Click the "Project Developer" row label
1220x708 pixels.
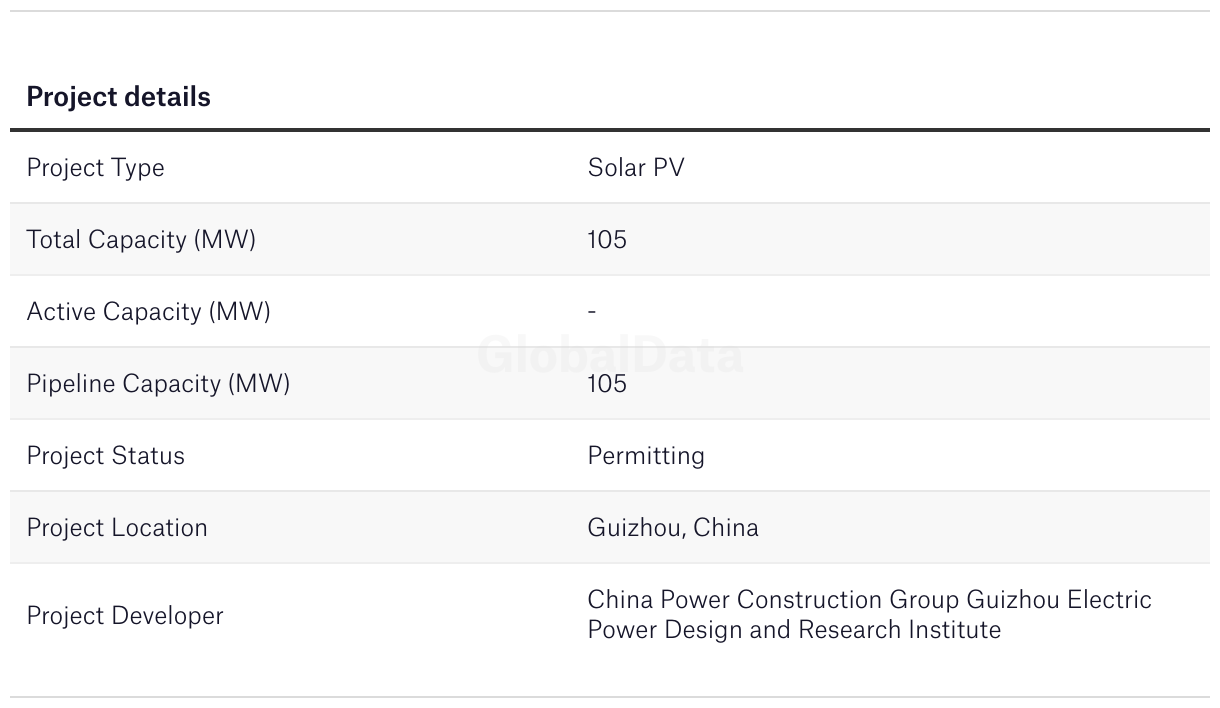pyautogui.click(x=125, y=616)
